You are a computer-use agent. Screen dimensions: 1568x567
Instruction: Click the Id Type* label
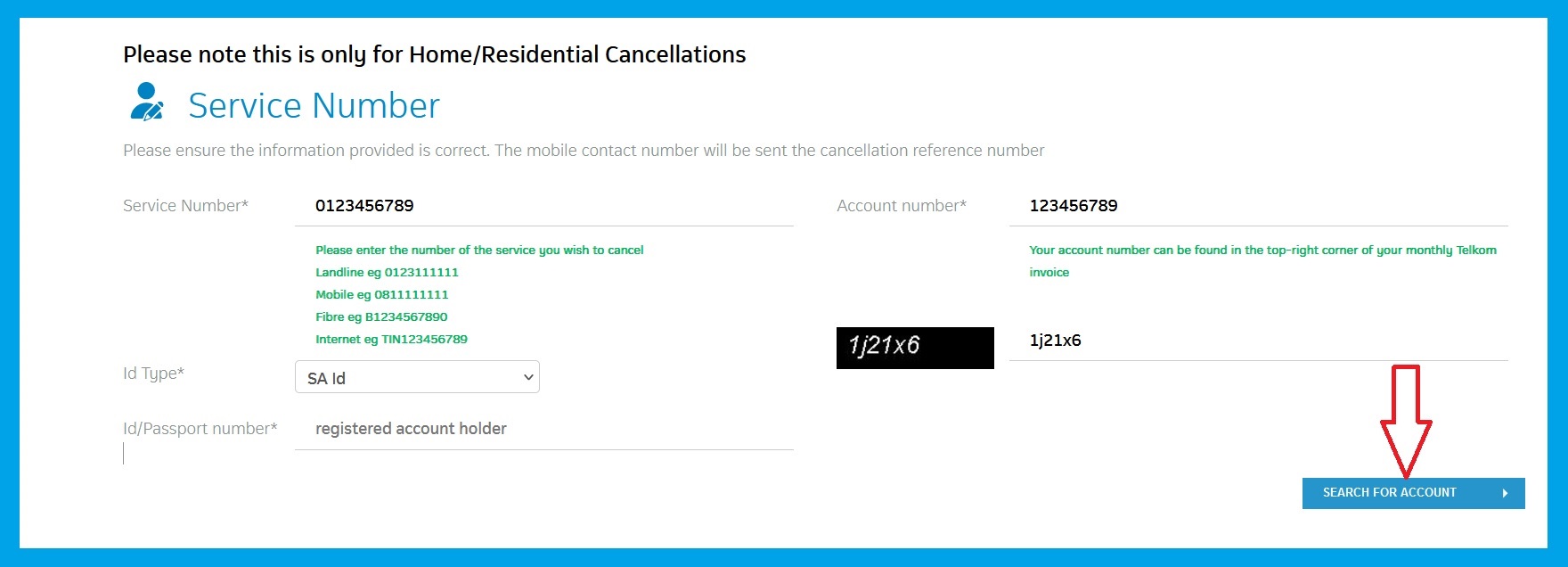[153, 374]
